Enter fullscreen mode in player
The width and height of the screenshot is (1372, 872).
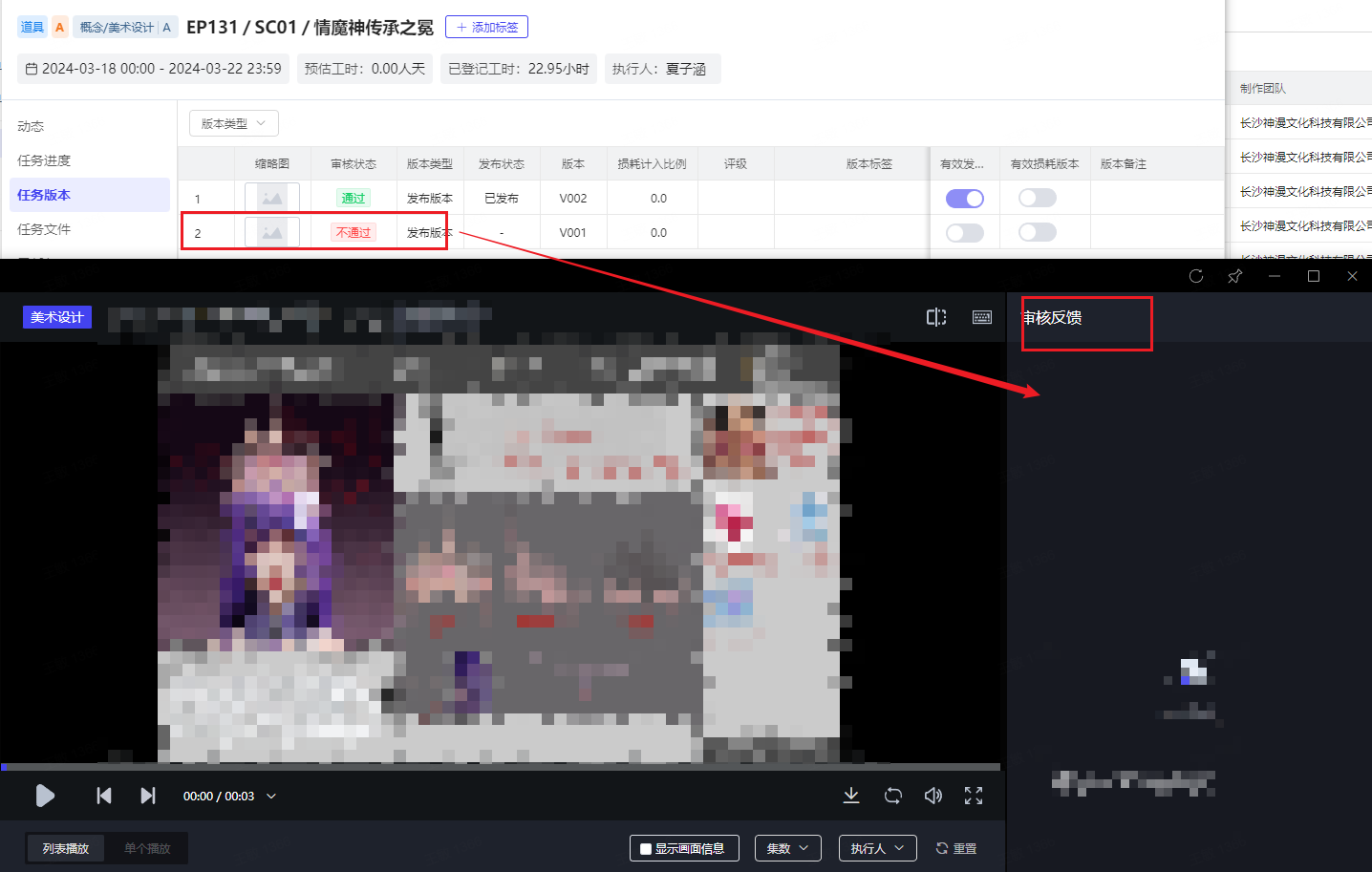pyautogui.click(x=974, y=796)
